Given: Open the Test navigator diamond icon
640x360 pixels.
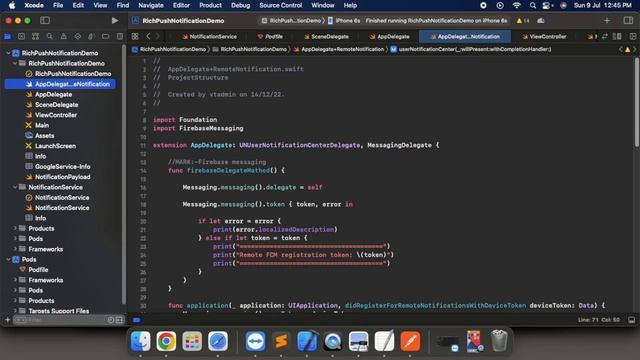Looking at the screenshot, I should 78,36.
